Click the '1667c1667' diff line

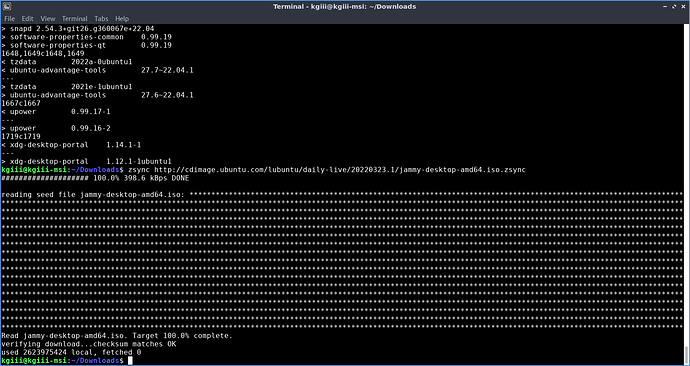(21, 103)
